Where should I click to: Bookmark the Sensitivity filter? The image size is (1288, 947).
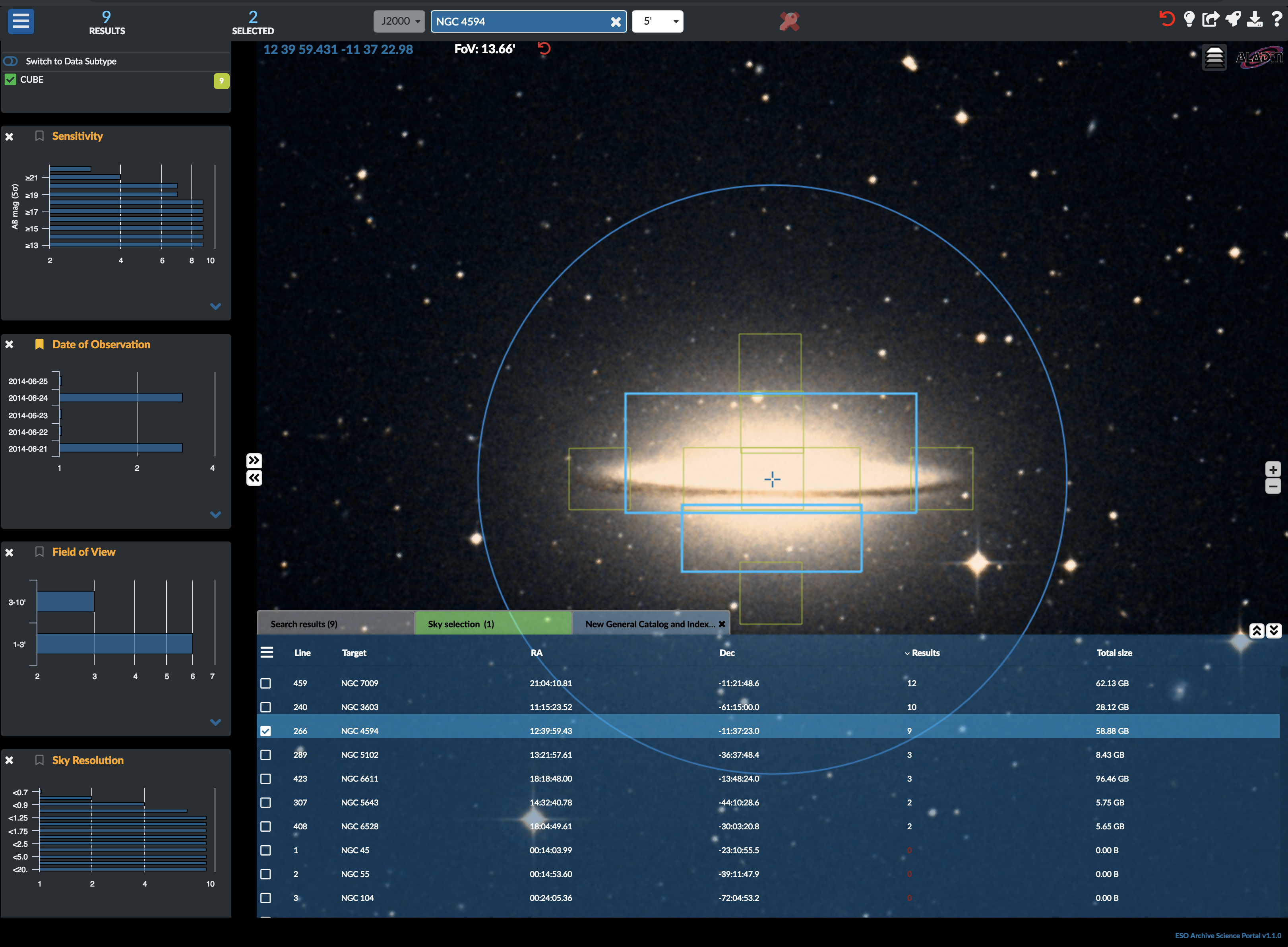pos(39,136)
